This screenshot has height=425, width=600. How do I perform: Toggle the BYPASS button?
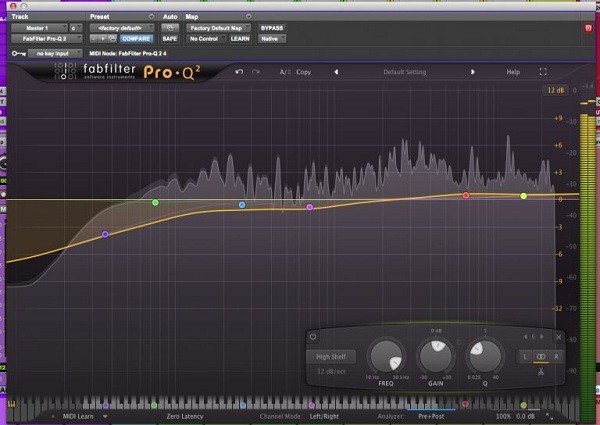[271, 28]
